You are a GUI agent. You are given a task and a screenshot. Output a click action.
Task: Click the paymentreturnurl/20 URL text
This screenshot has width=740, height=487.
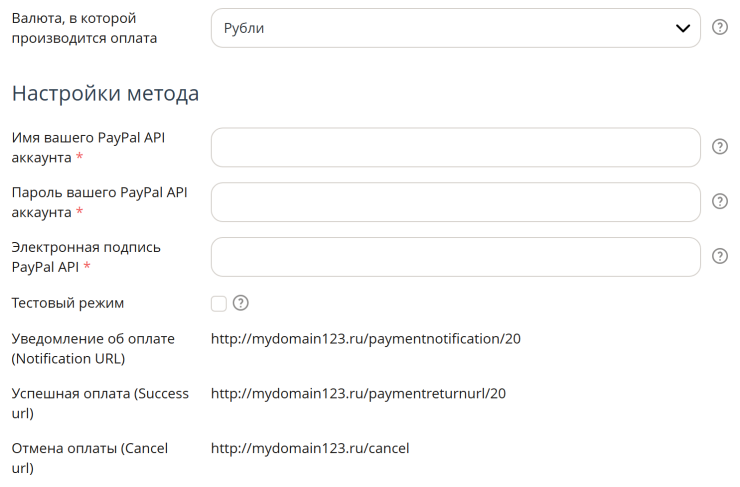(358, 394)
